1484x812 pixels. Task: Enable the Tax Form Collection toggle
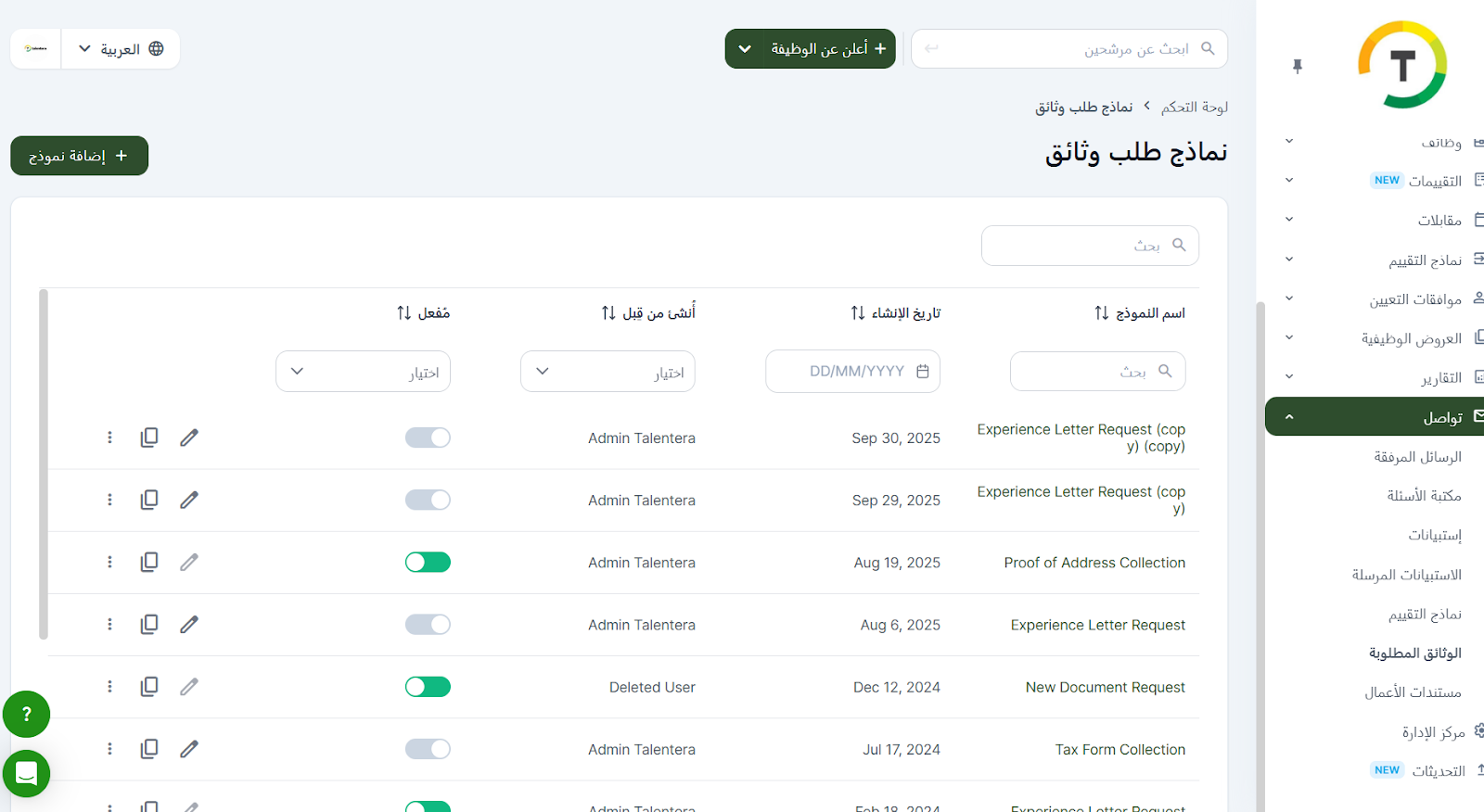click(x=428, y=749)
